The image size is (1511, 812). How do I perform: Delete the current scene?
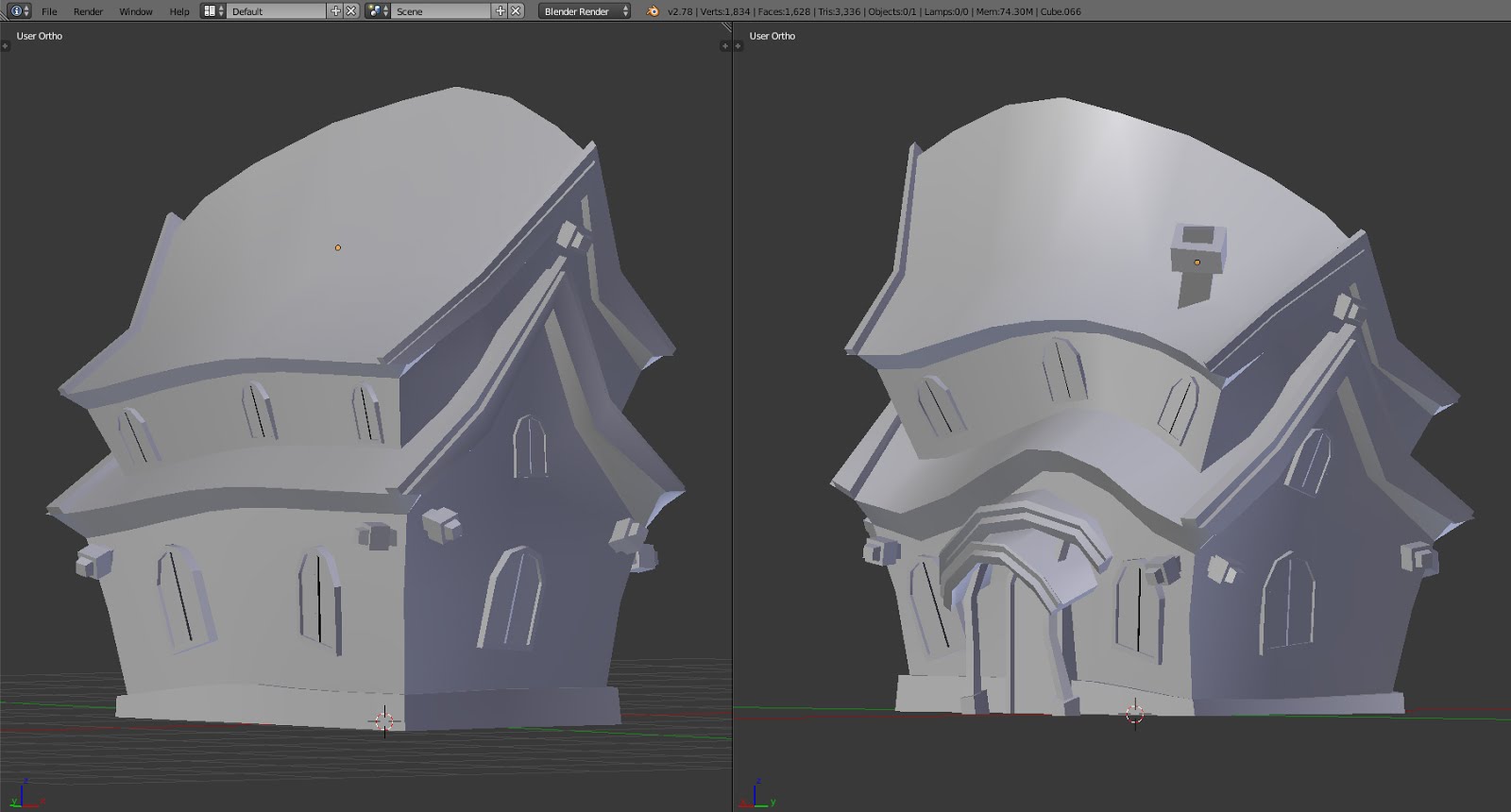coord(516,11)
